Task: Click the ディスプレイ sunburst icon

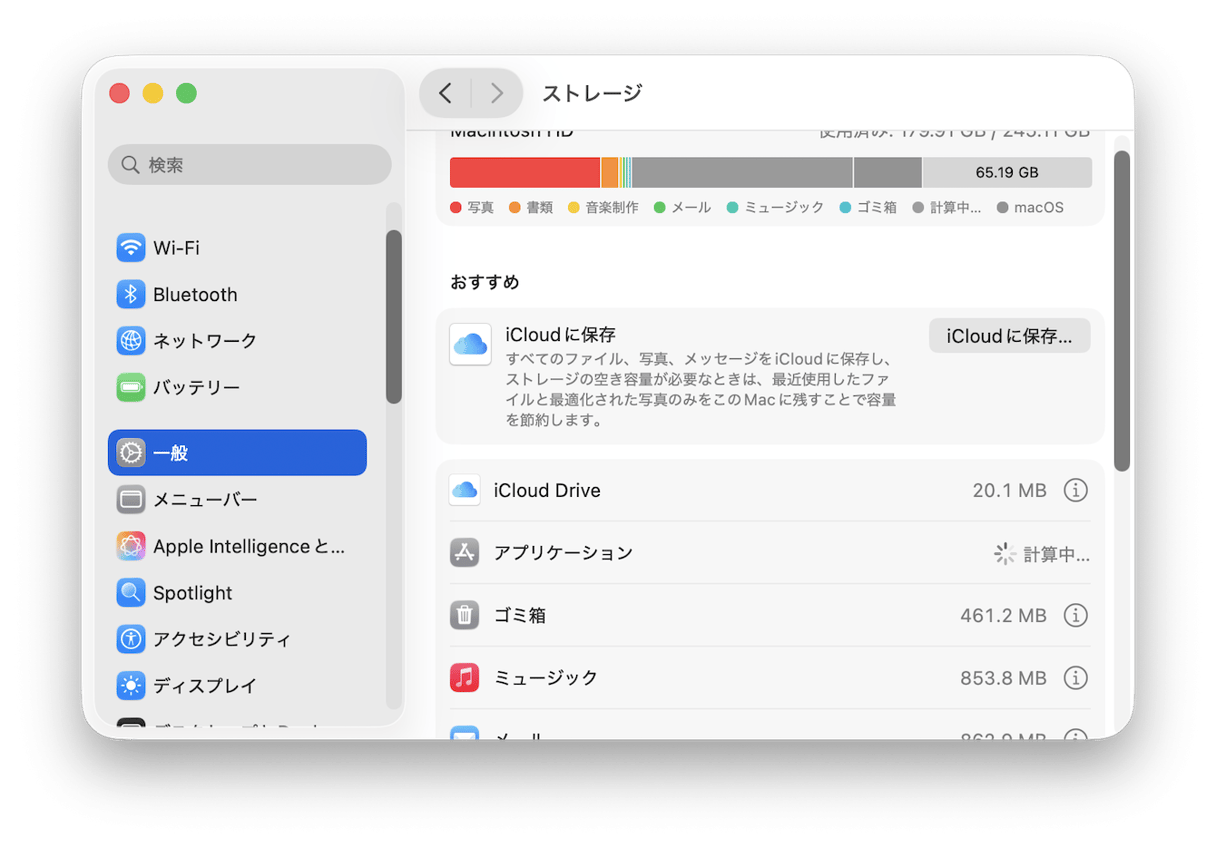Action: point(131,685)
